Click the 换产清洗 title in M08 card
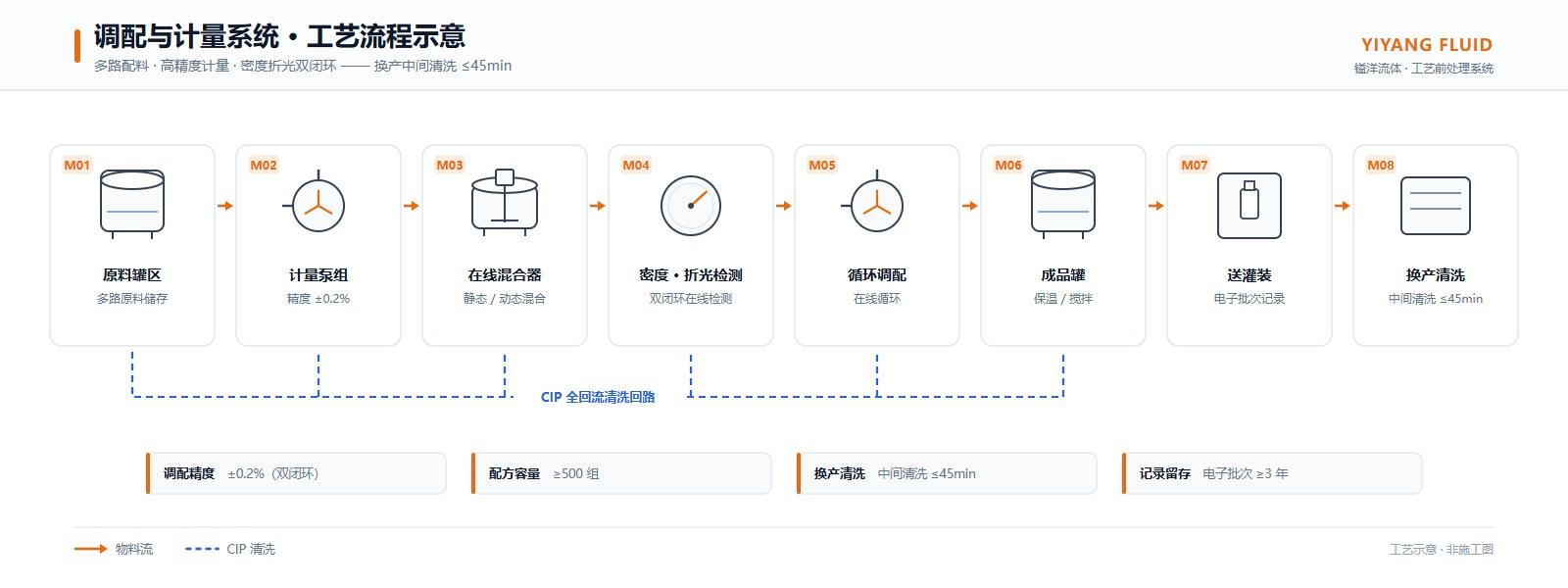 click(1436, 275)
